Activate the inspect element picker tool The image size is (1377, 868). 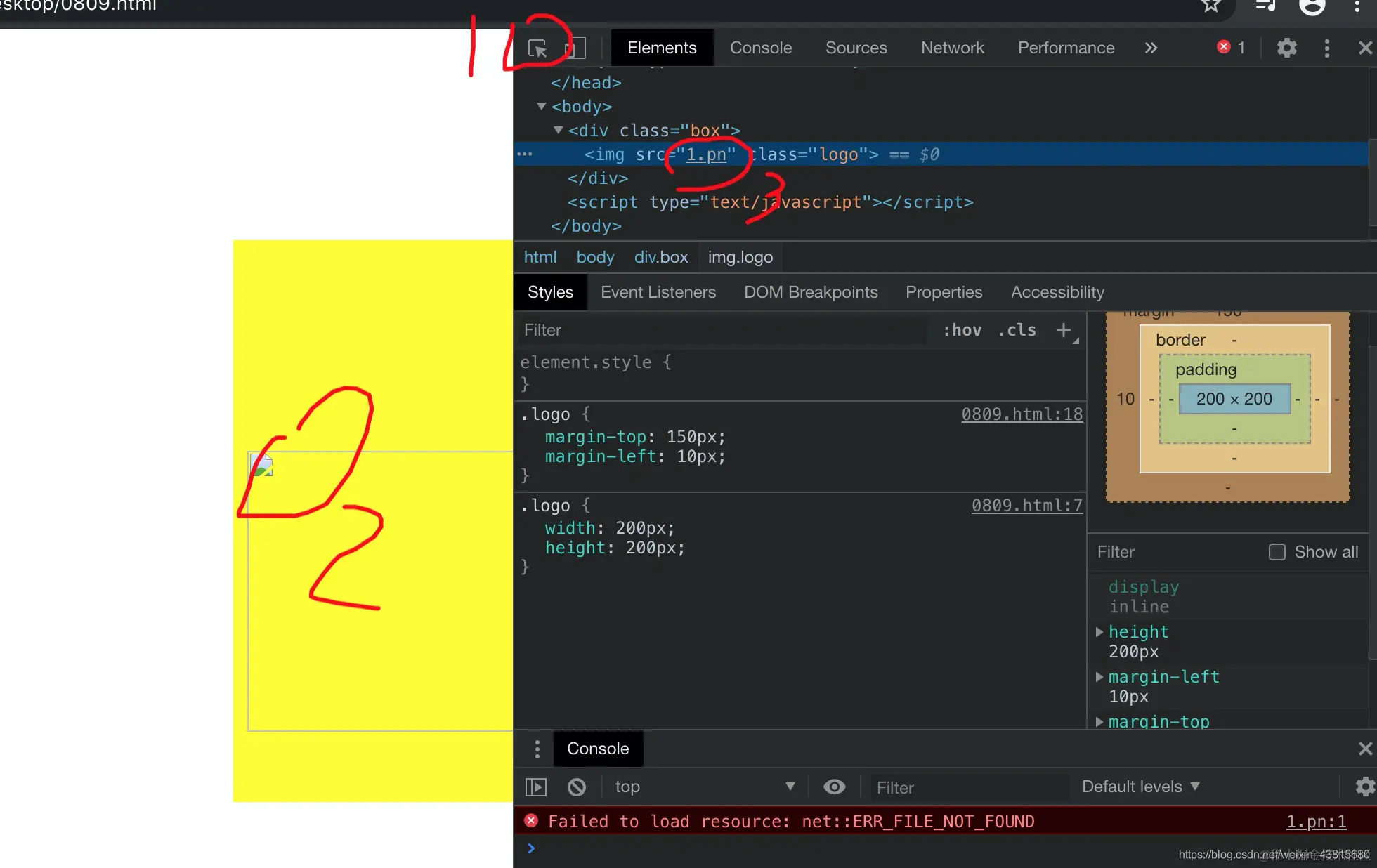tap(537, 48)
